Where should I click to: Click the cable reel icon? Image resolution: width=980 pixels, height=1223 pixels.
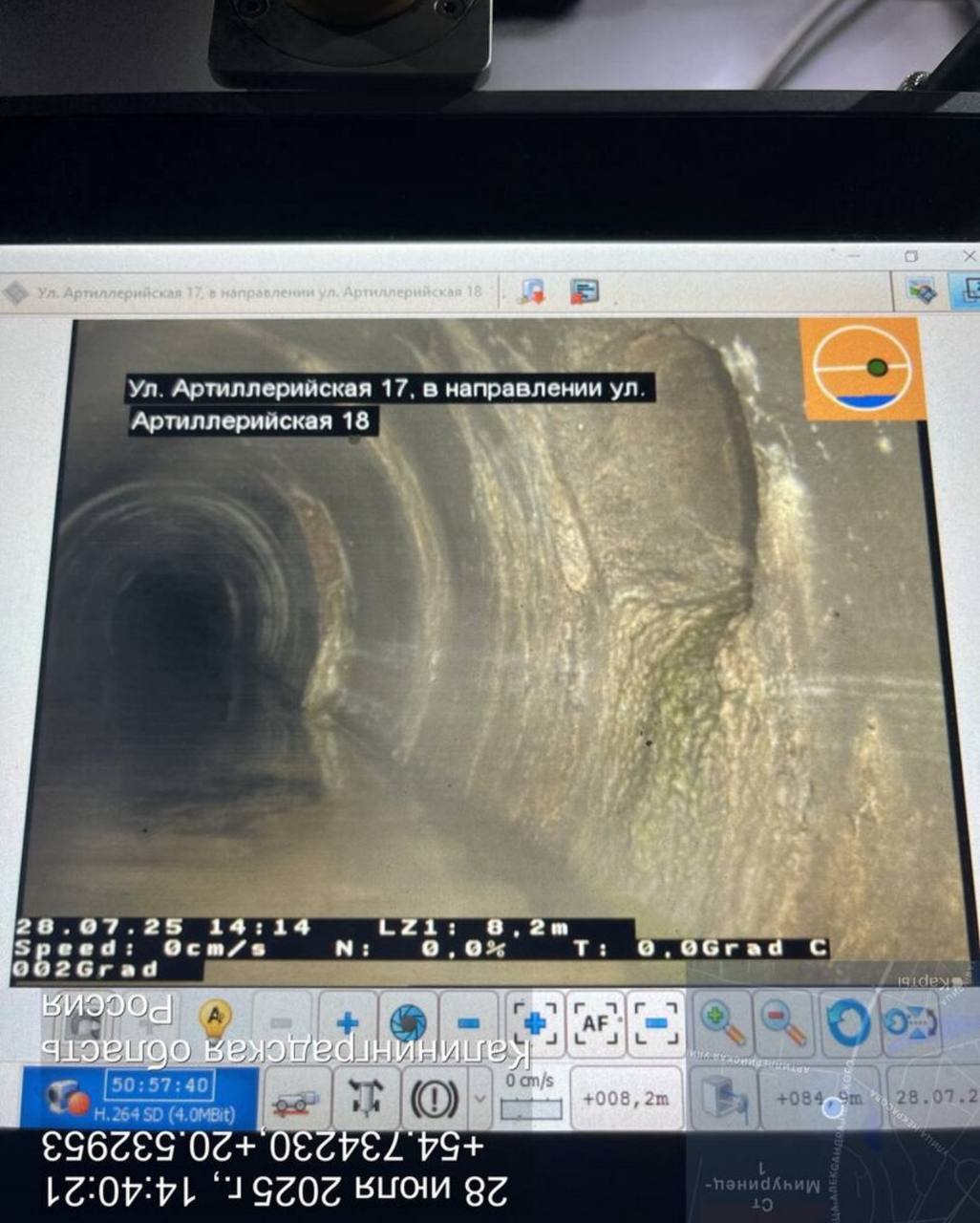(722, 1097)
